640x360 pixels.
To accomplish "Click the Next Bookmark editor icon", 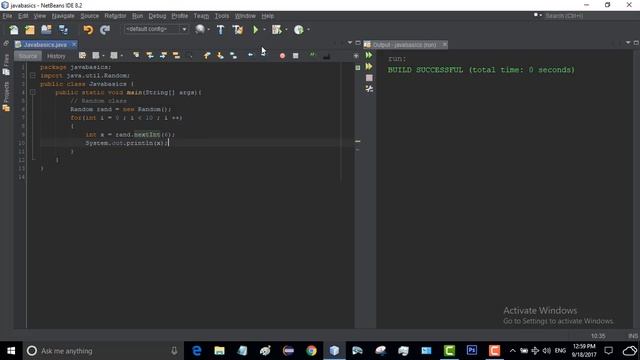I will pos(220,56).
